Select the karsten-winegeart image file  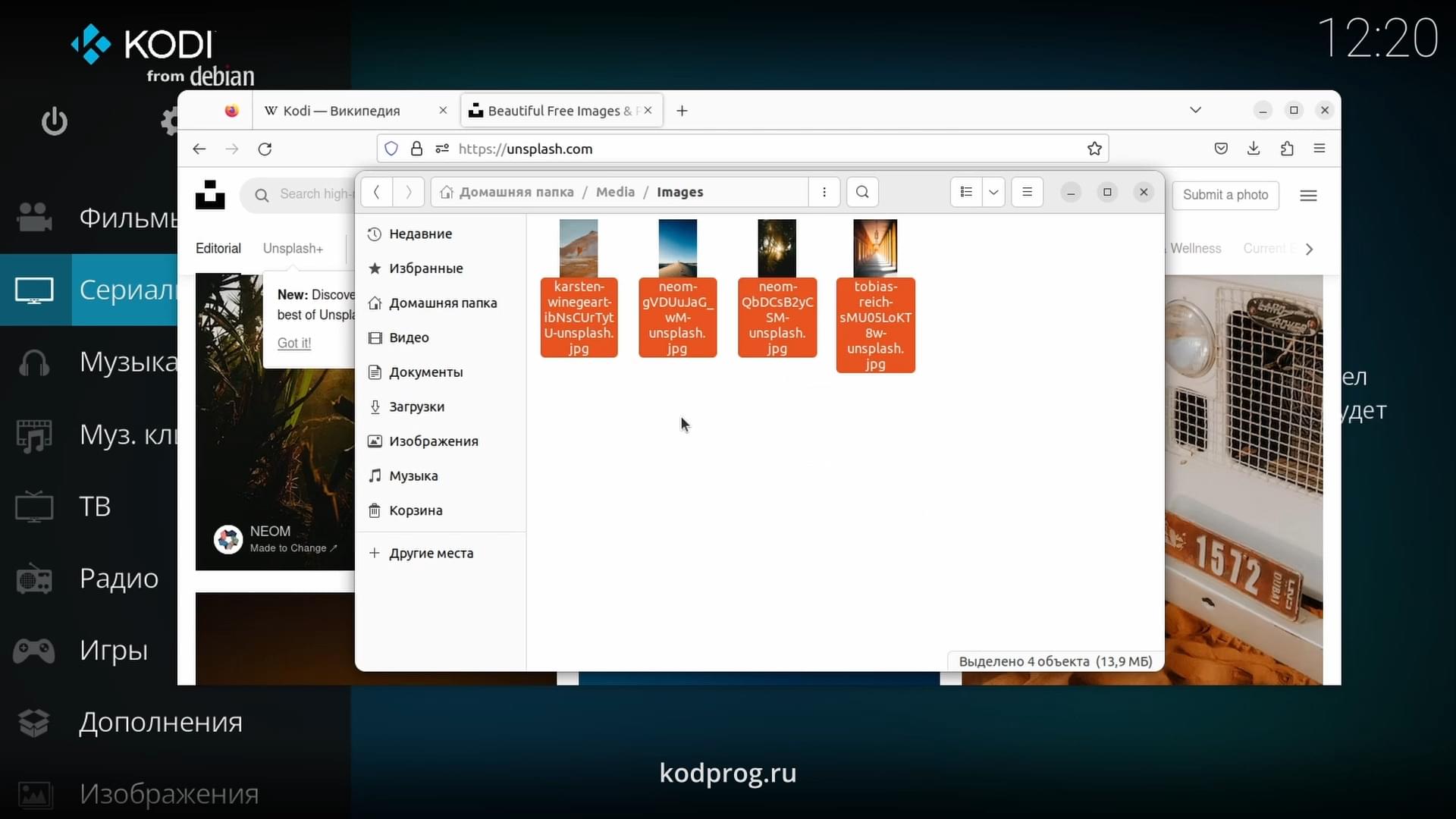[x=579, y=288]
